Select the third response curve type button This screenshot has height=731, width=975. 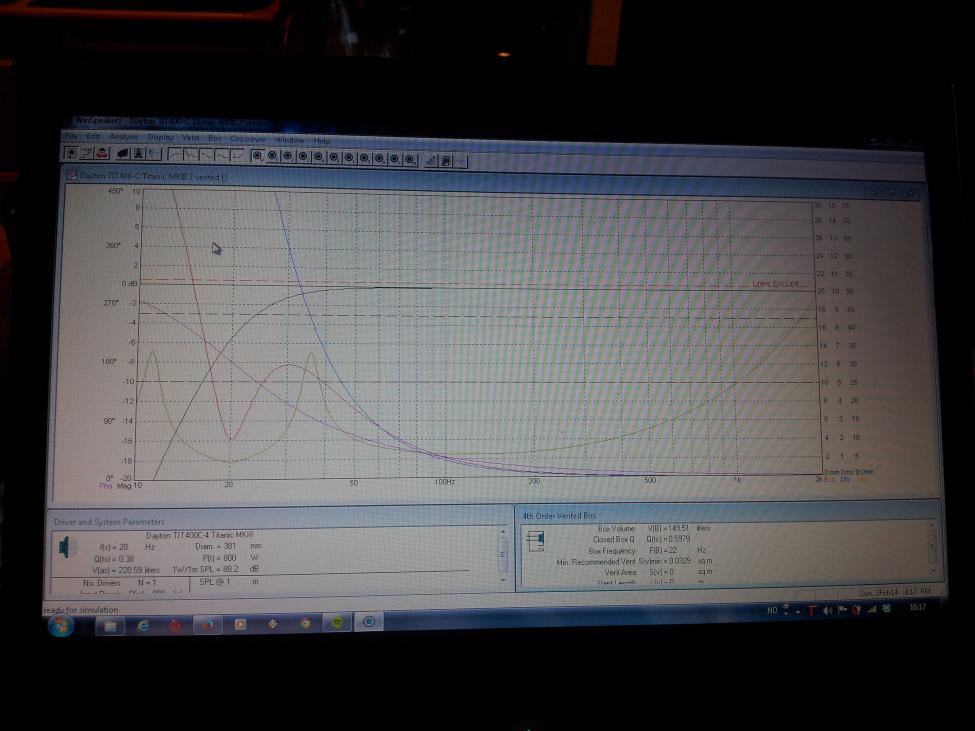tap(206, 155)
